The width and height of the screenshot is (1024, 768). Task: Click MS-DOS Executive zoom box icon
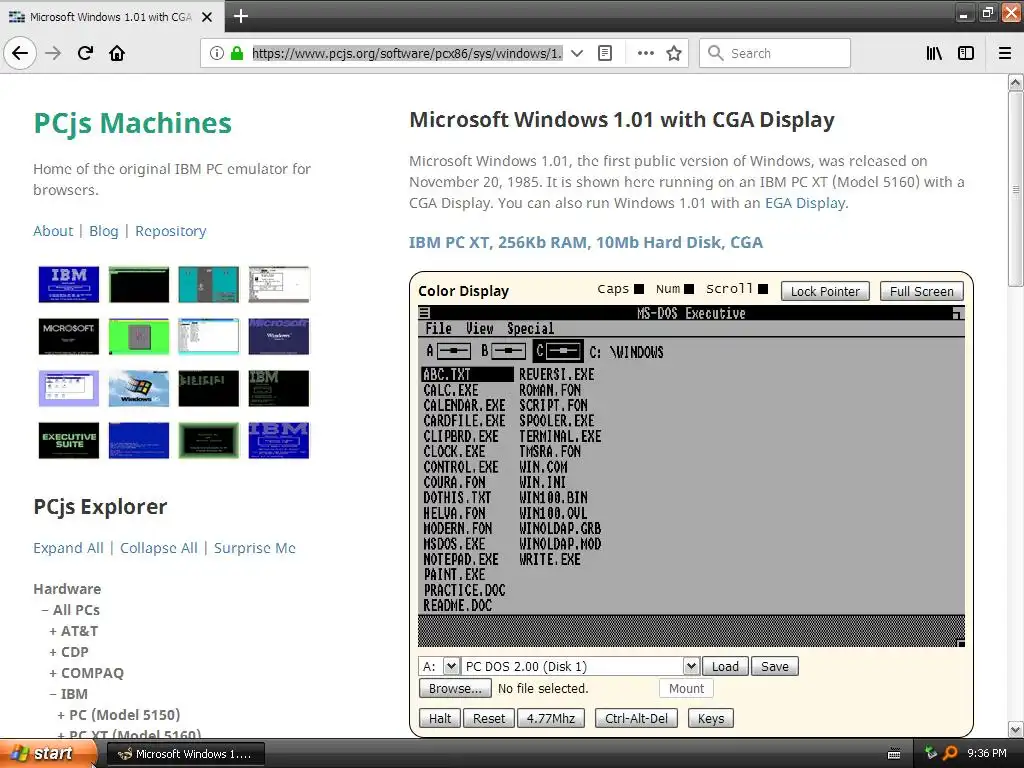pyautogui.click(x=958, y=313)
